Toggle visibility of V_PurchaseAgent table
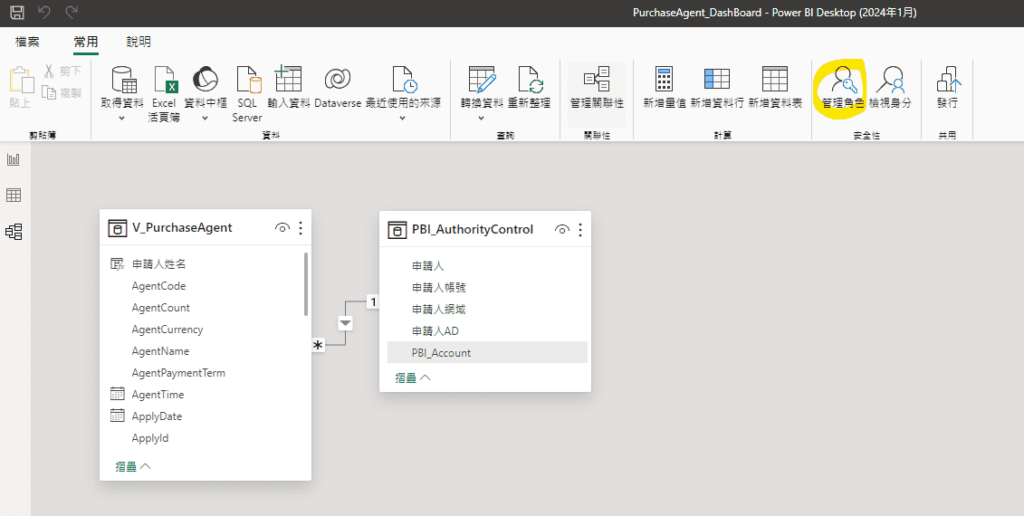Viewport: 1024px width, 516px height. coord(282,228)
